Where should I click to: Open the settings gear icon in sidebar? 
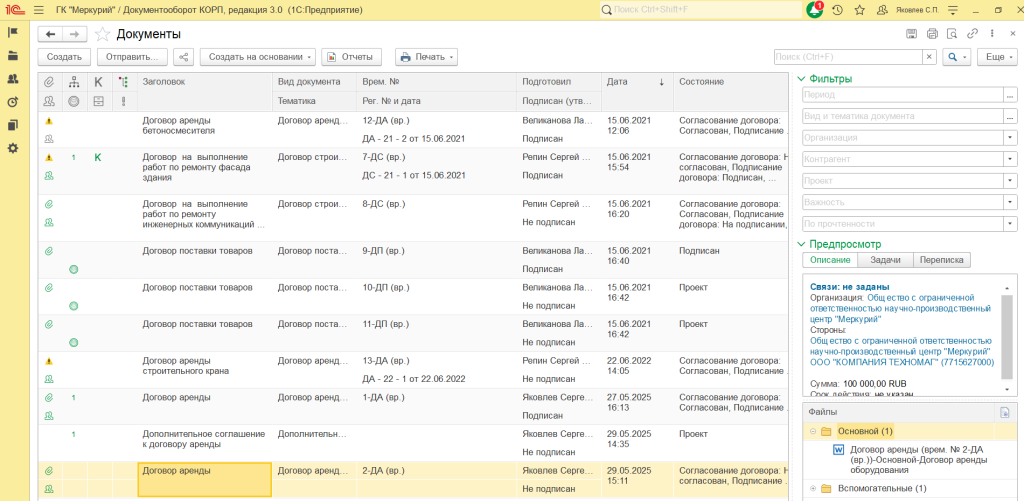12,148
